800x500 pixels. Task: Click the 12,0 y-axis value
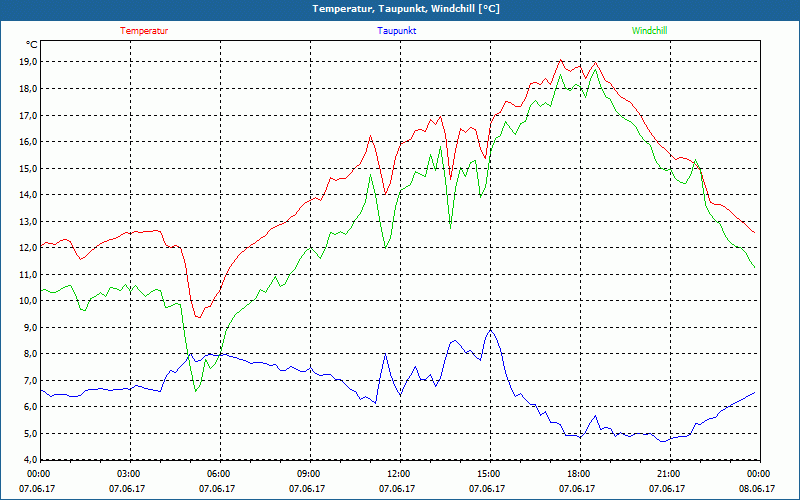click(x=29, y=248)
